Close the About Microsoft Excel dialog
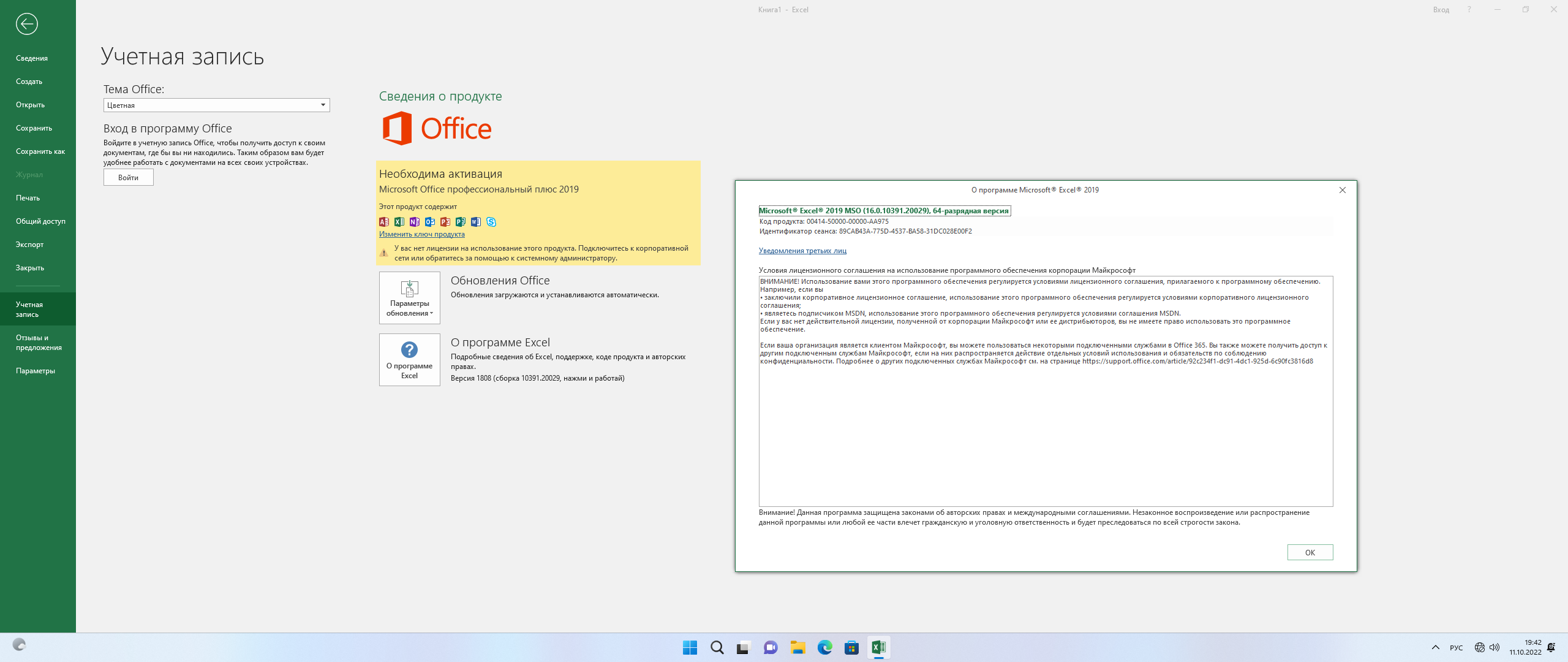This screenshot has height=662, width=1568. pyautogui.click(x=1343, y=190)
